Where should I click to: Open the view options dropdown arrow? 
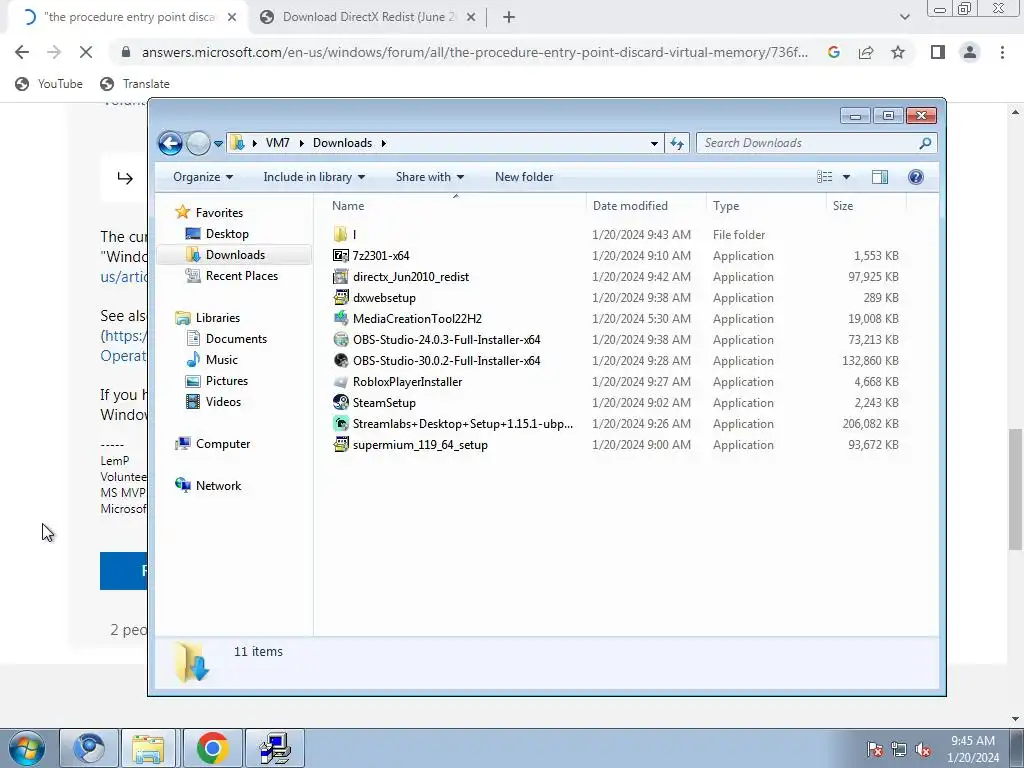(x=846, y=177)
